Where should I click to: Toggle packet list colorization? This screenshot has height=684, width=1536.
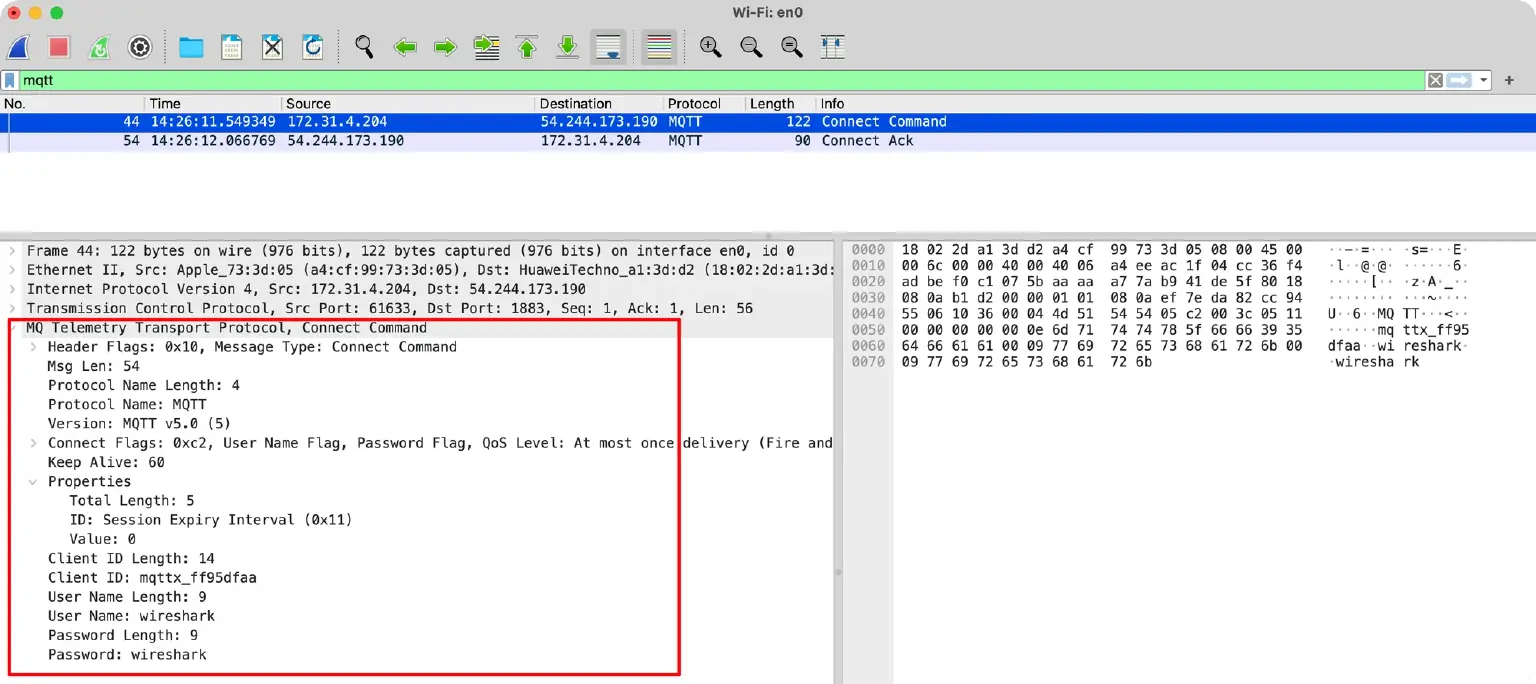click(x=659, y=47)
